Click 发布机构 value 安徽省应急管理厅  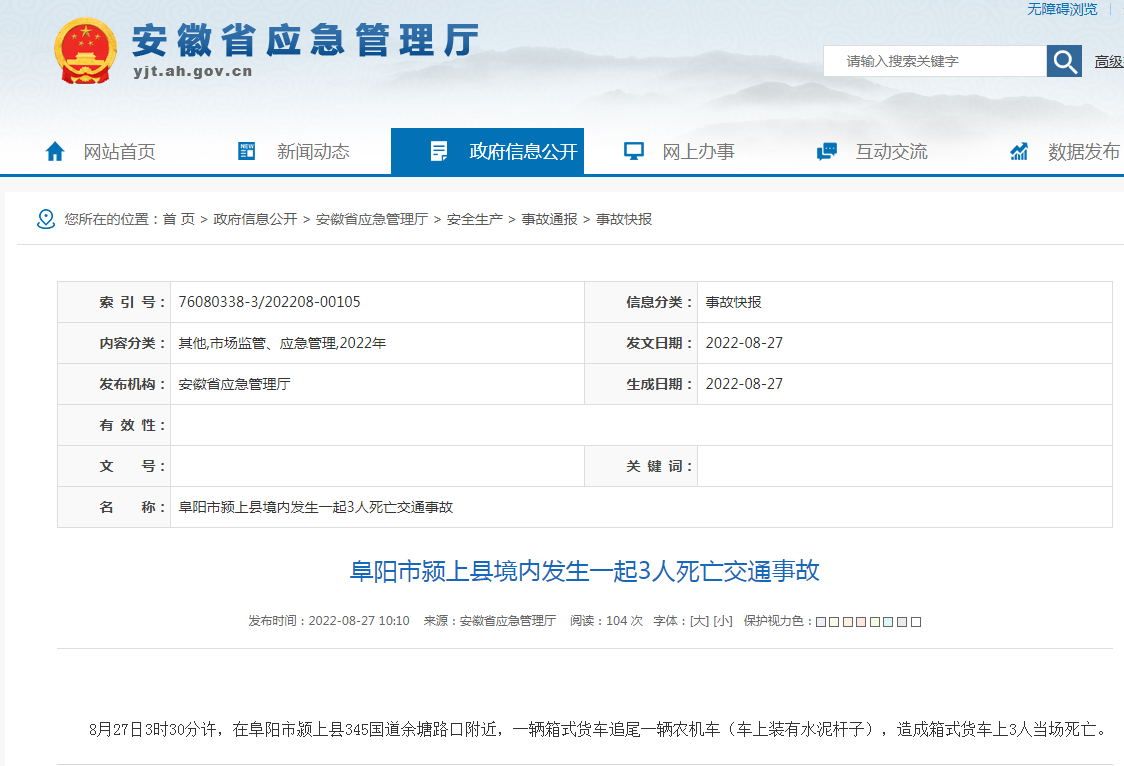[x=234, y=384]
